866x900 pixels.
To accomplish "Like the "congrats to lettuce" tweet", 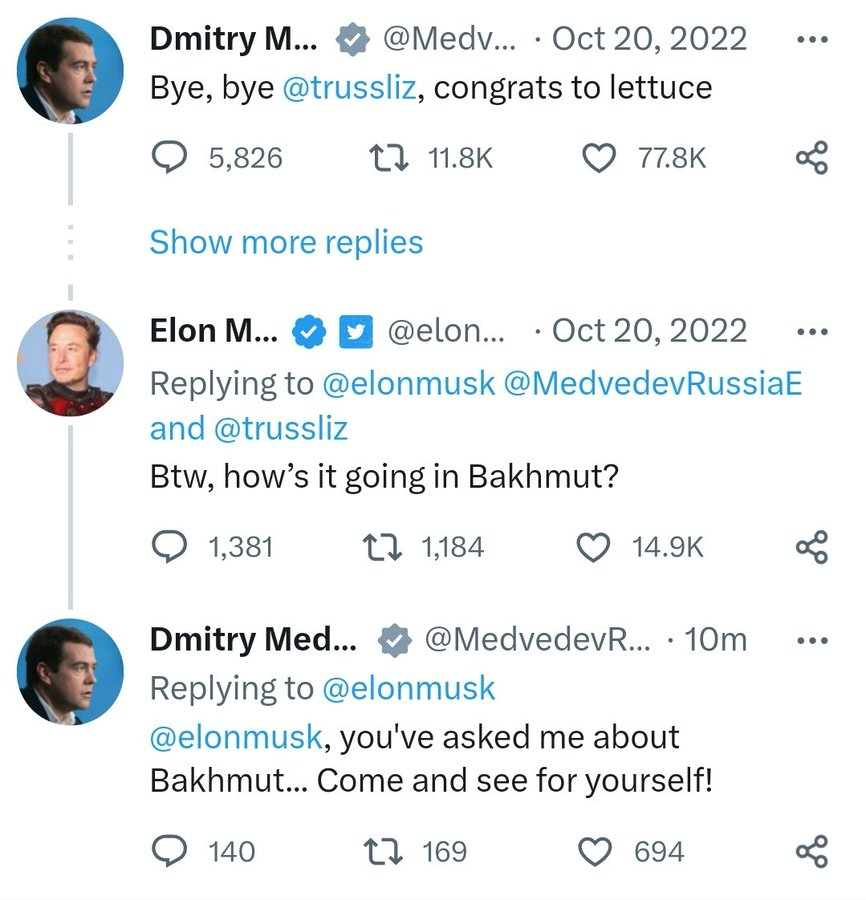I will (598, 157).
